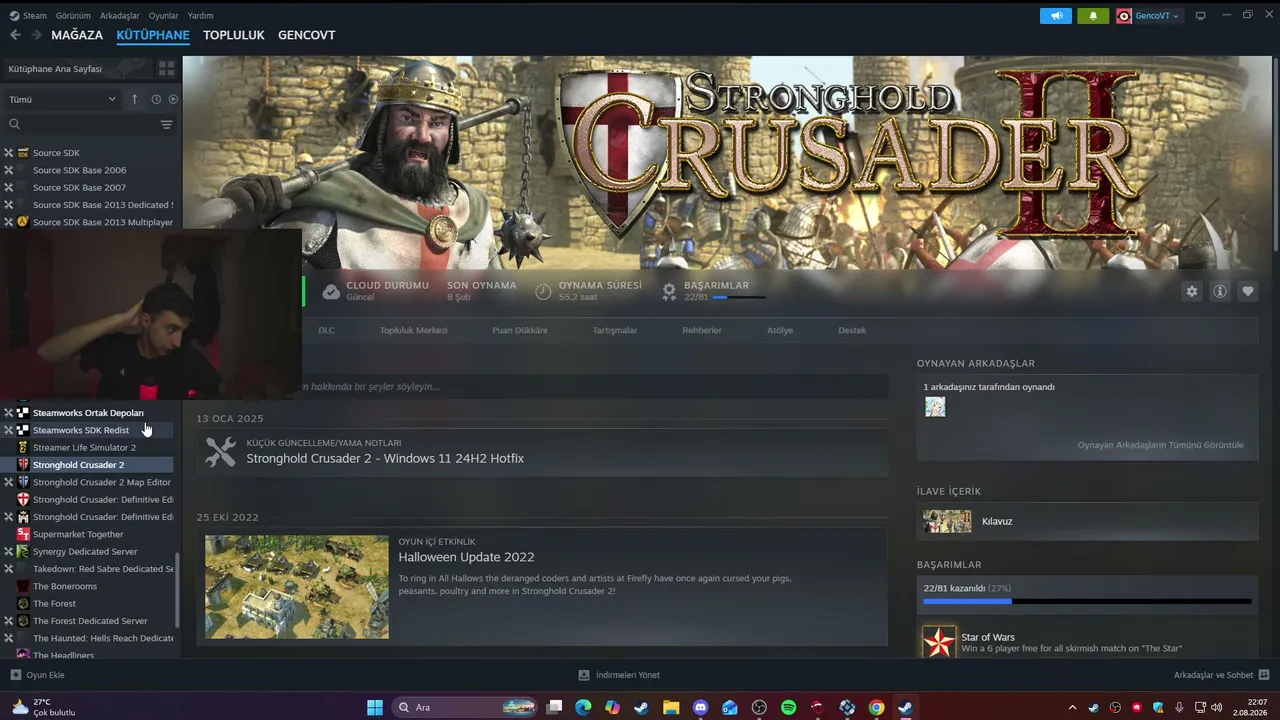
Task: Open Spotify from the taskbar
Action: tap(788, 707)
